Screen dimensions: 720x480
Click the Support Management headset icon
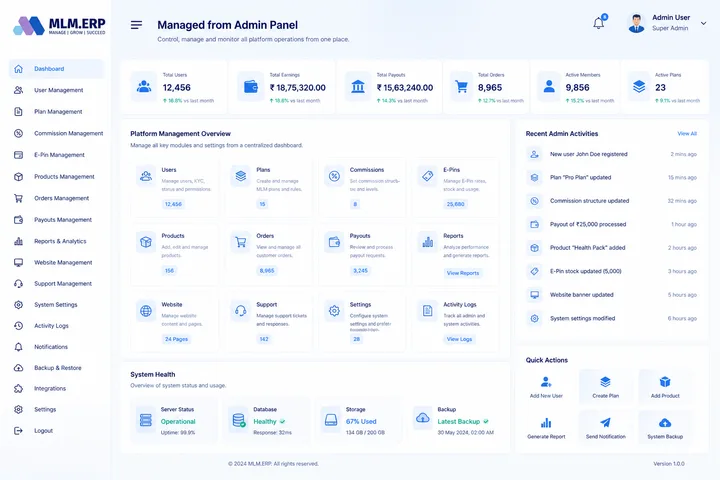click(x=18, y=283)
